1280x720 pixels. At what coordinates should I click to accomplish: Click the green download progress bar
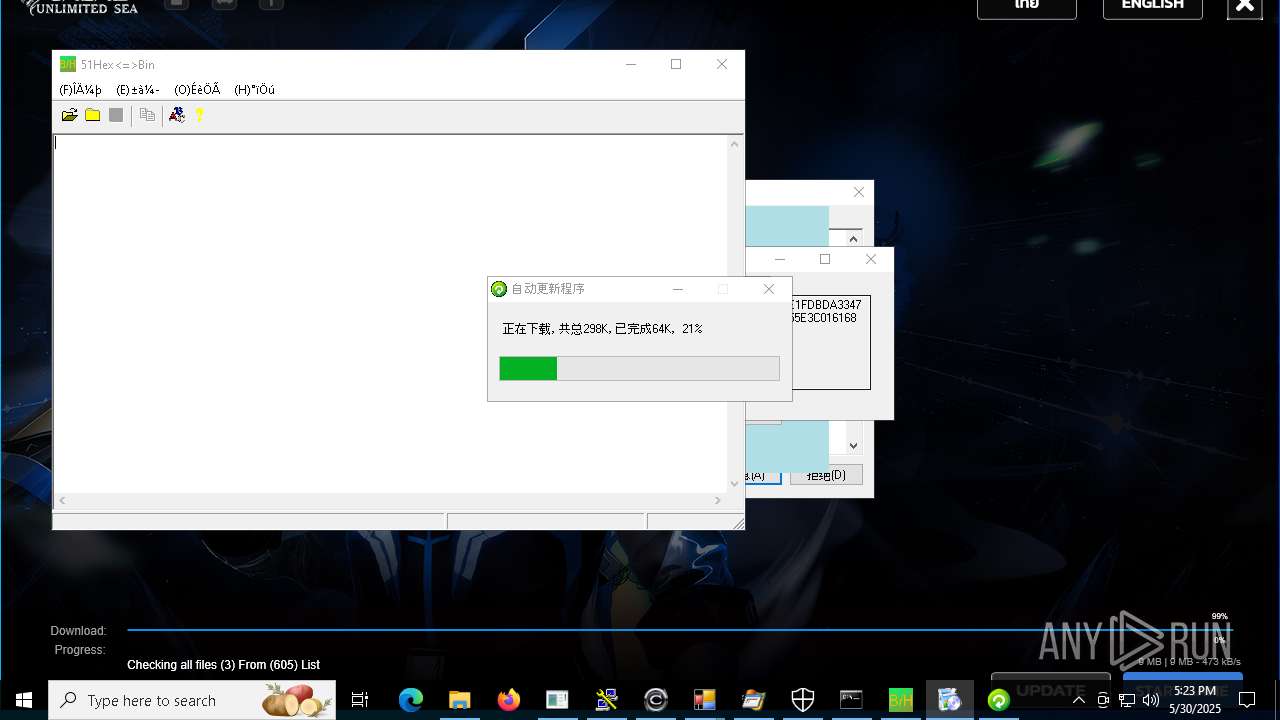(639, 368)
